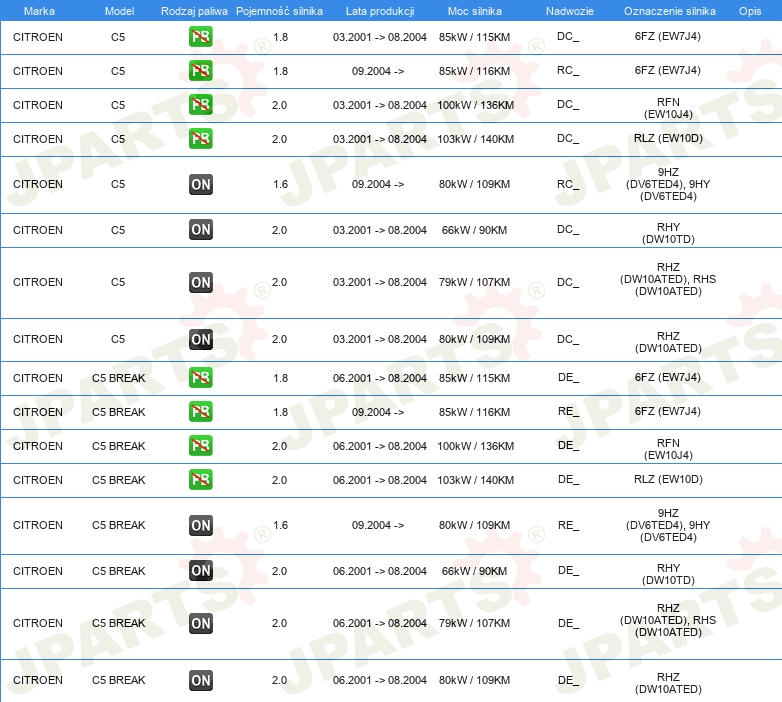This screenshot has width=782, height=702.
Task: Select the DC_ body code in the 103kW row
Action: (x=568, y=138)
